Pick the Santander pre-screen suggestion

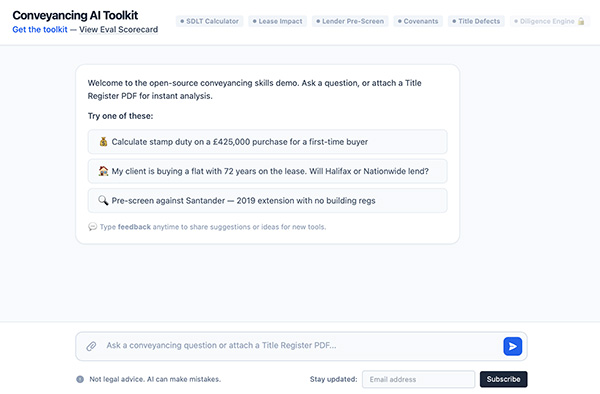[x=267, y=200]
